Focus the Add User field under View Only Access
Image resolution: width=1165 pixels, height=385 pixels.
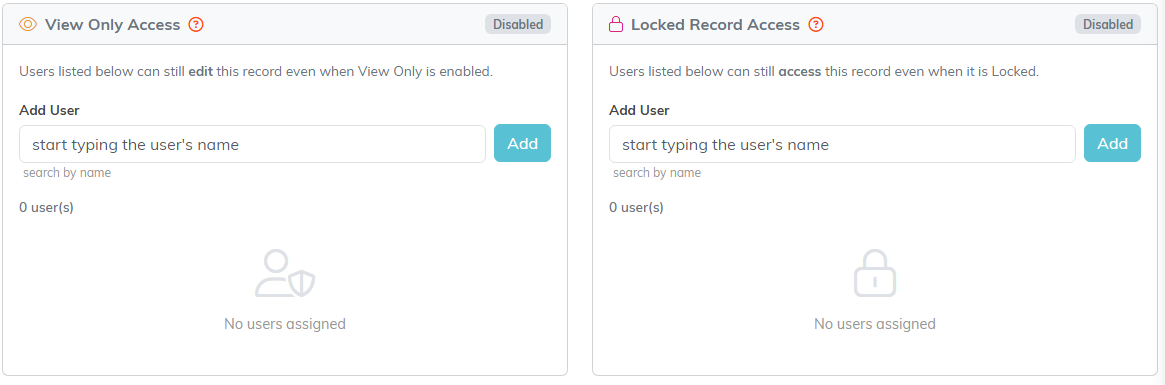click(252, 144)
